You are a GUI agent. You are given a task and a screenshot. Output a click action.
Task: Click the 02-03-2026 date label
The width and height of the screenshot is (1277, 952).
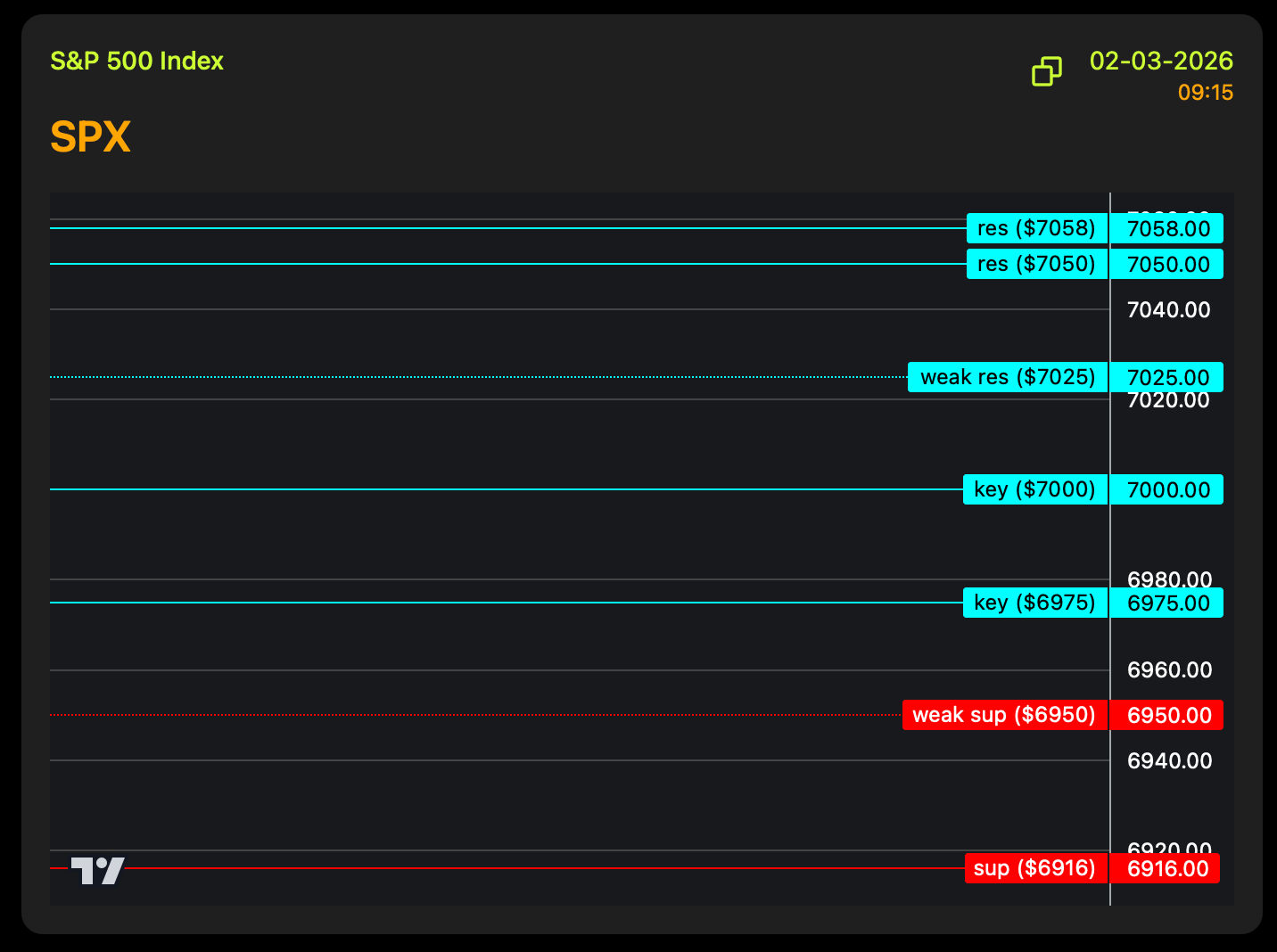point(1161,61)
